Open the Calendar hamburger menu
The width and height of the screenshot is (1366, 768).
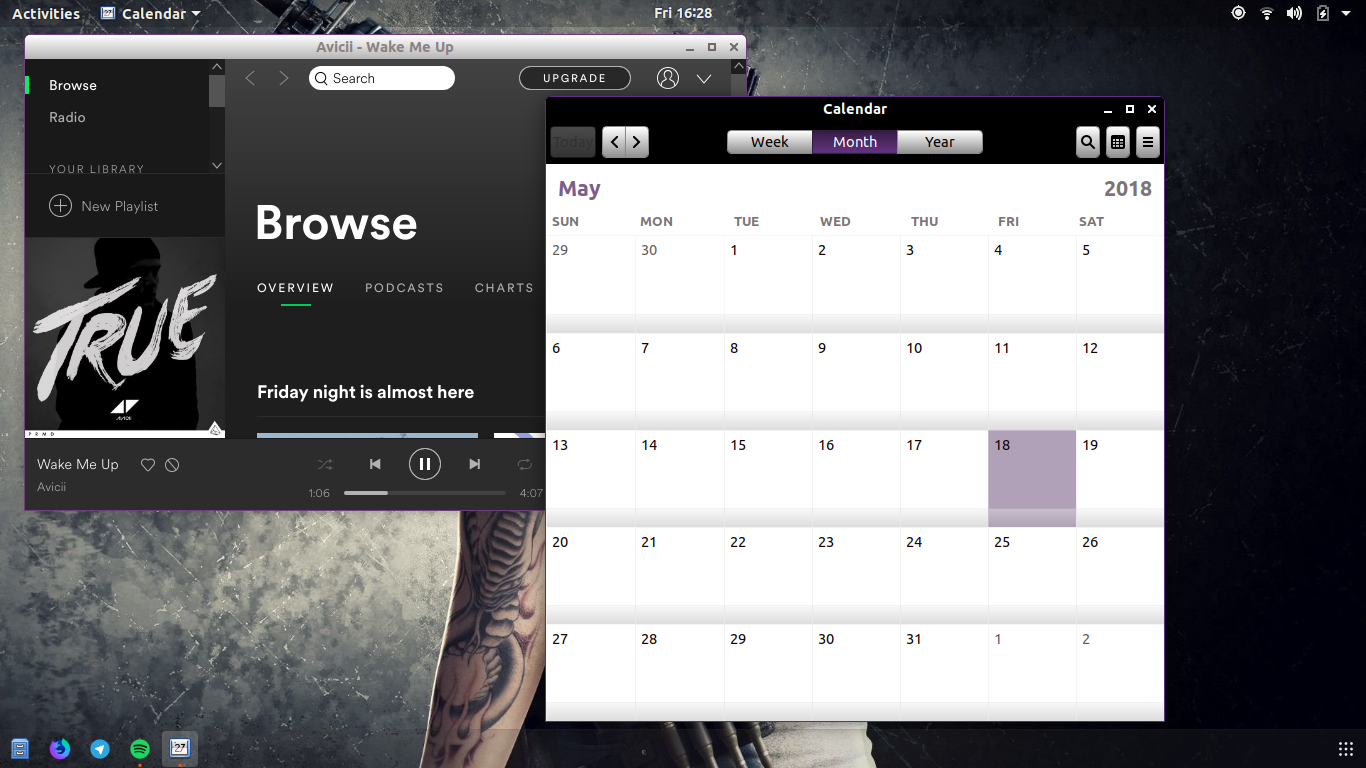tap(1148, 142)
